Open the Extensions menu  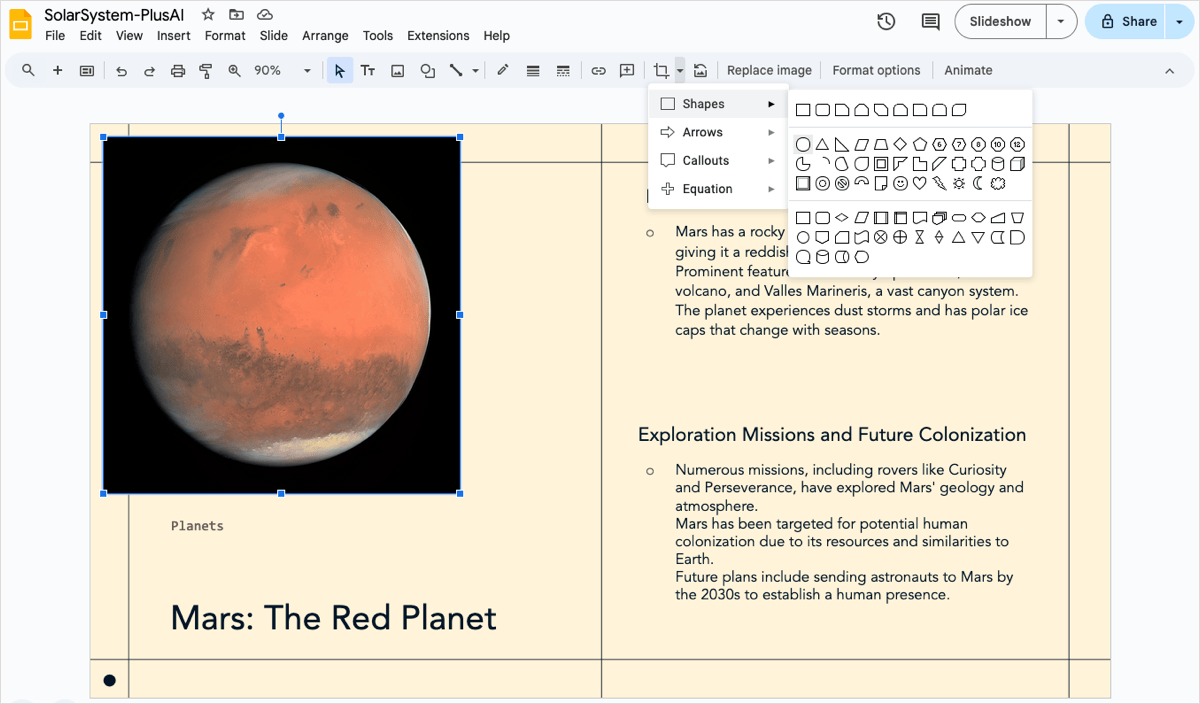[x=438, y=36]
